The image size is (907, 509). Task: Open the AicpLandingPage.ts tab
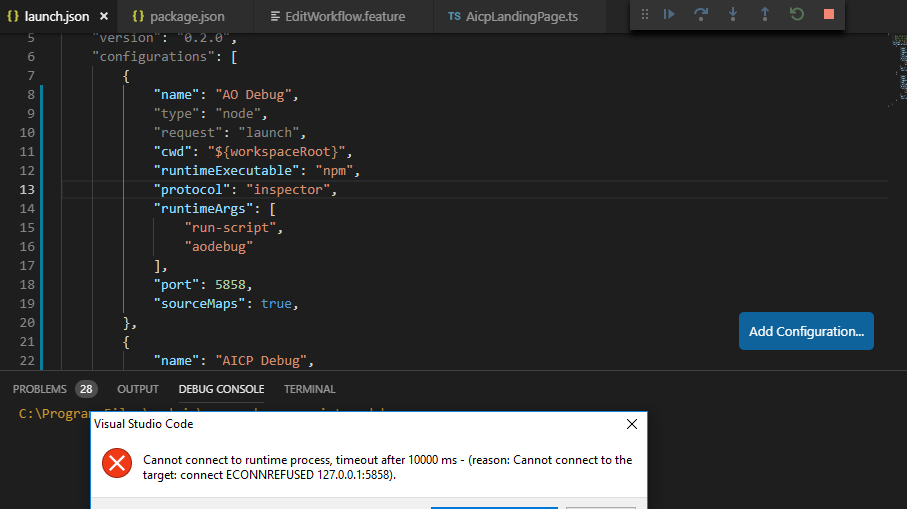522,16
